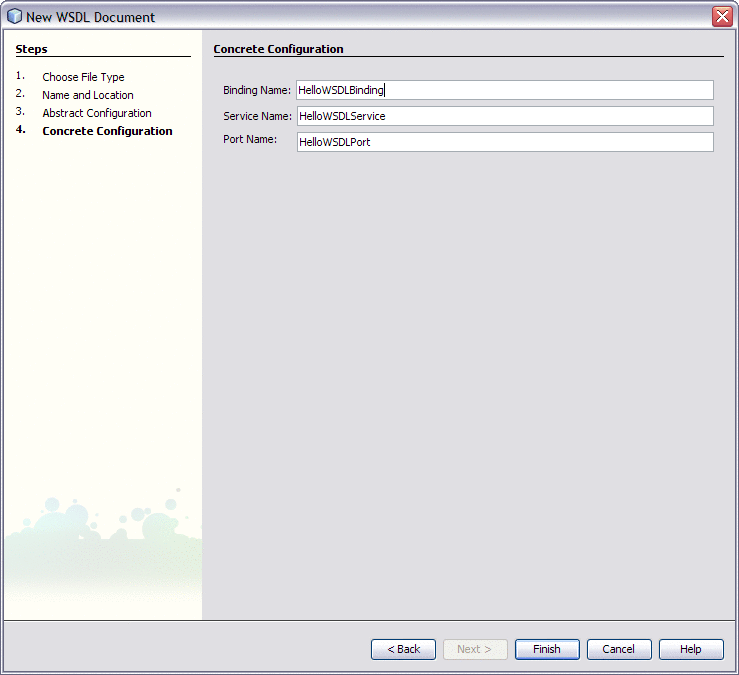Focus the Port Name input field

505,142
